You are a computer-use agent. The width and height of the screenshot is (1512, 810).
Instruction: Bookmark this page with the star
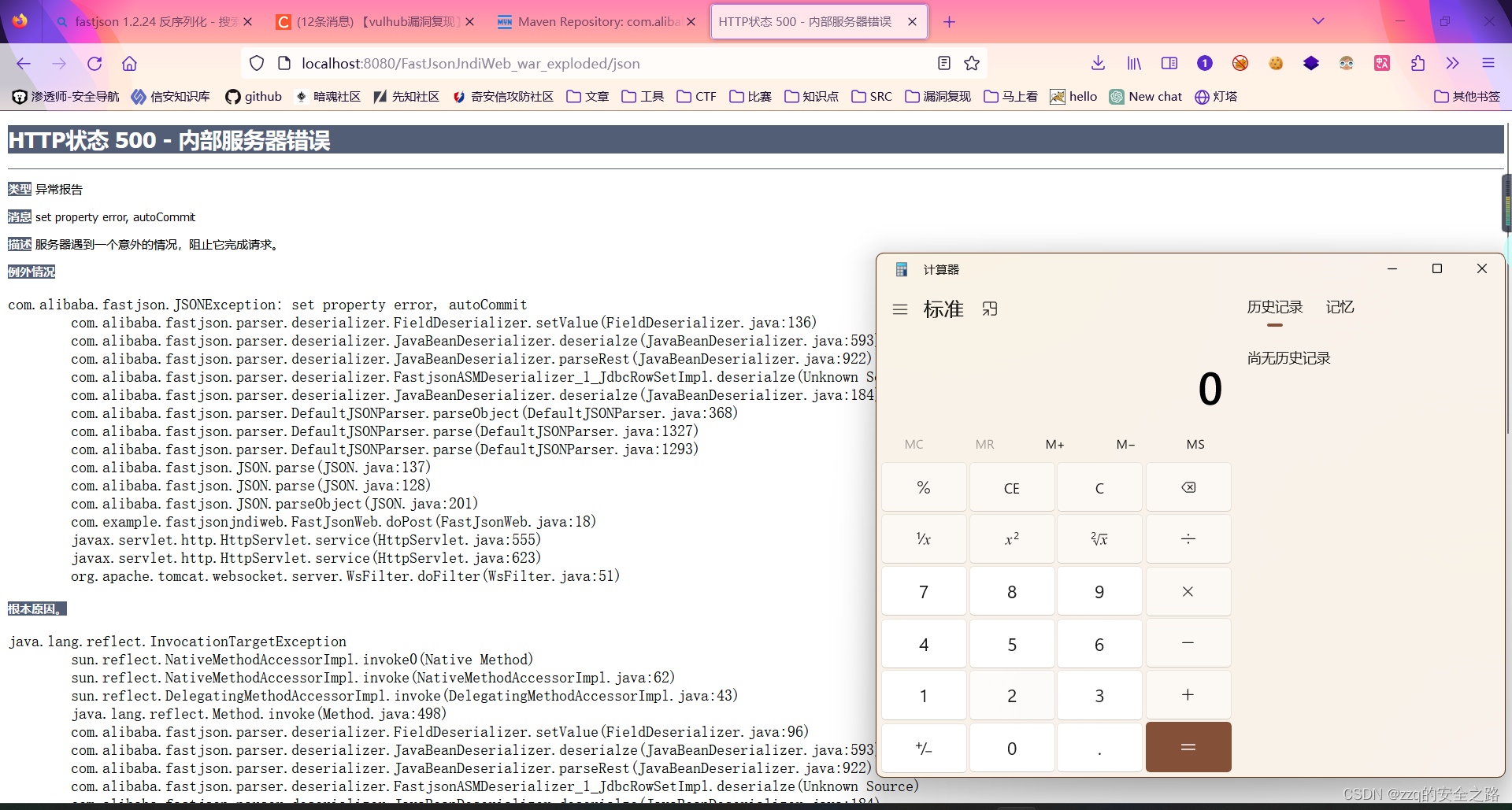972,64
